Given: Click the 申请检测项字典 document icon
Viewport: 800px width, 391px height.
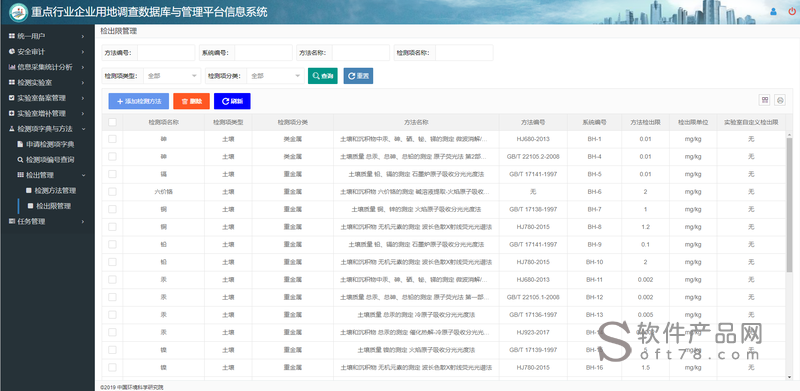Looking at the screenshot, I should [20, 144].
